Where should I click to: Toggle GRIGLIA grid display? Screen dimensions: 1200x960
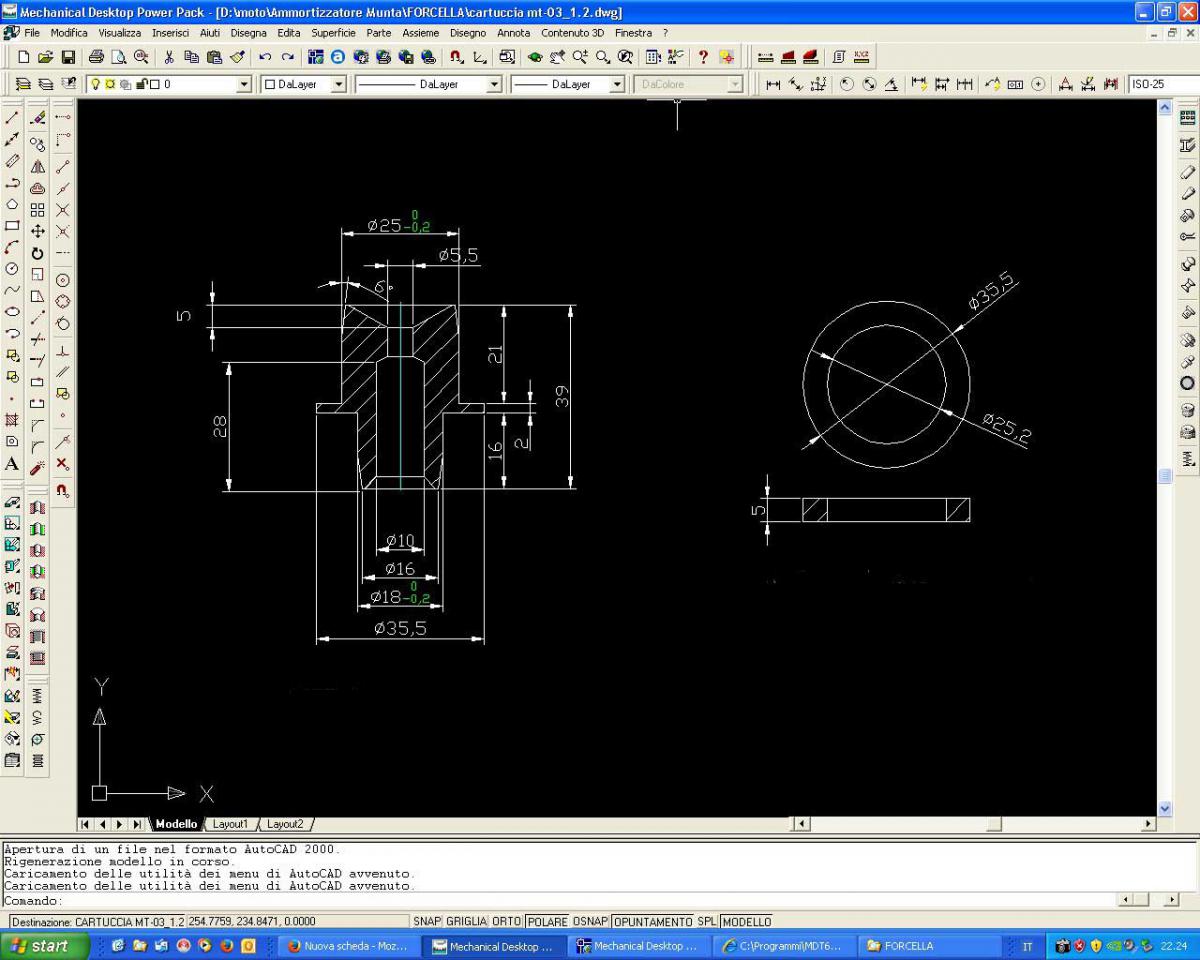coord(466,921)
